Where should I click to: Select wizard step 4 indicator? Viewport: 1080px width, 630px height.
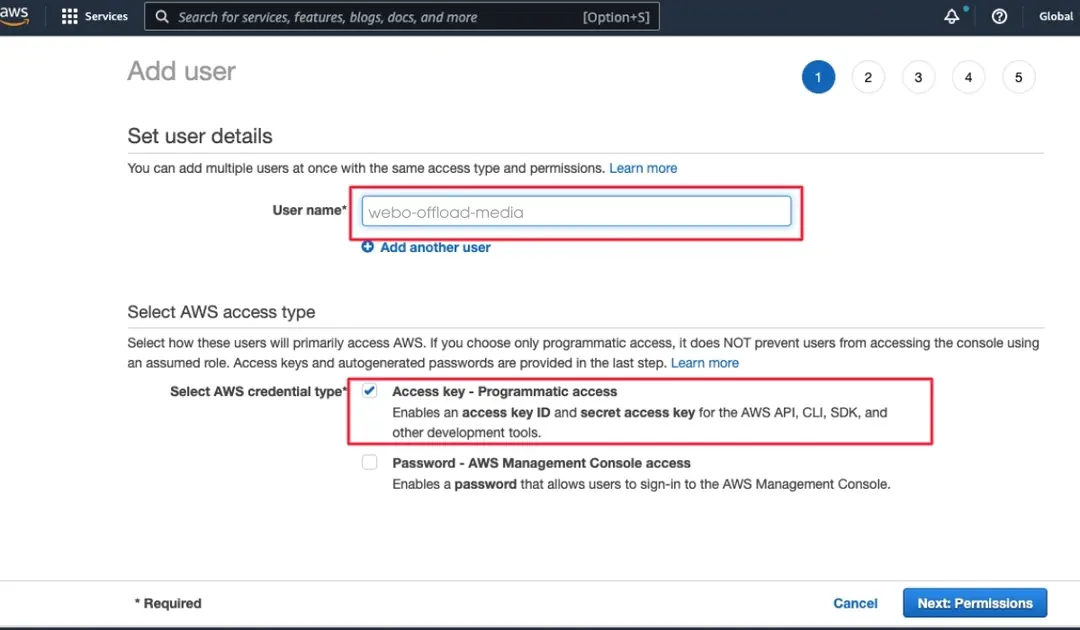(968, 77)
